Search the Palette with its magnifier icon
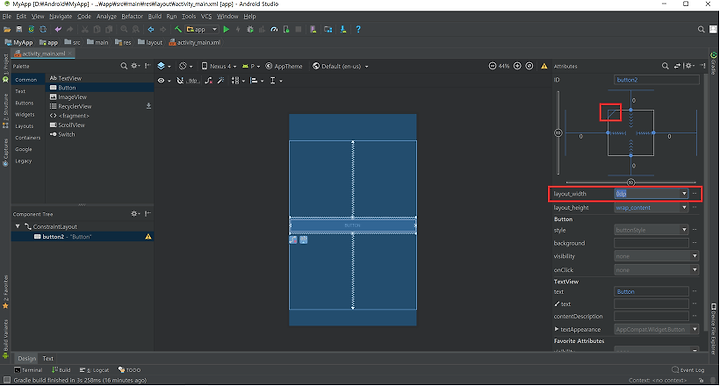 [x=124, y=66]
